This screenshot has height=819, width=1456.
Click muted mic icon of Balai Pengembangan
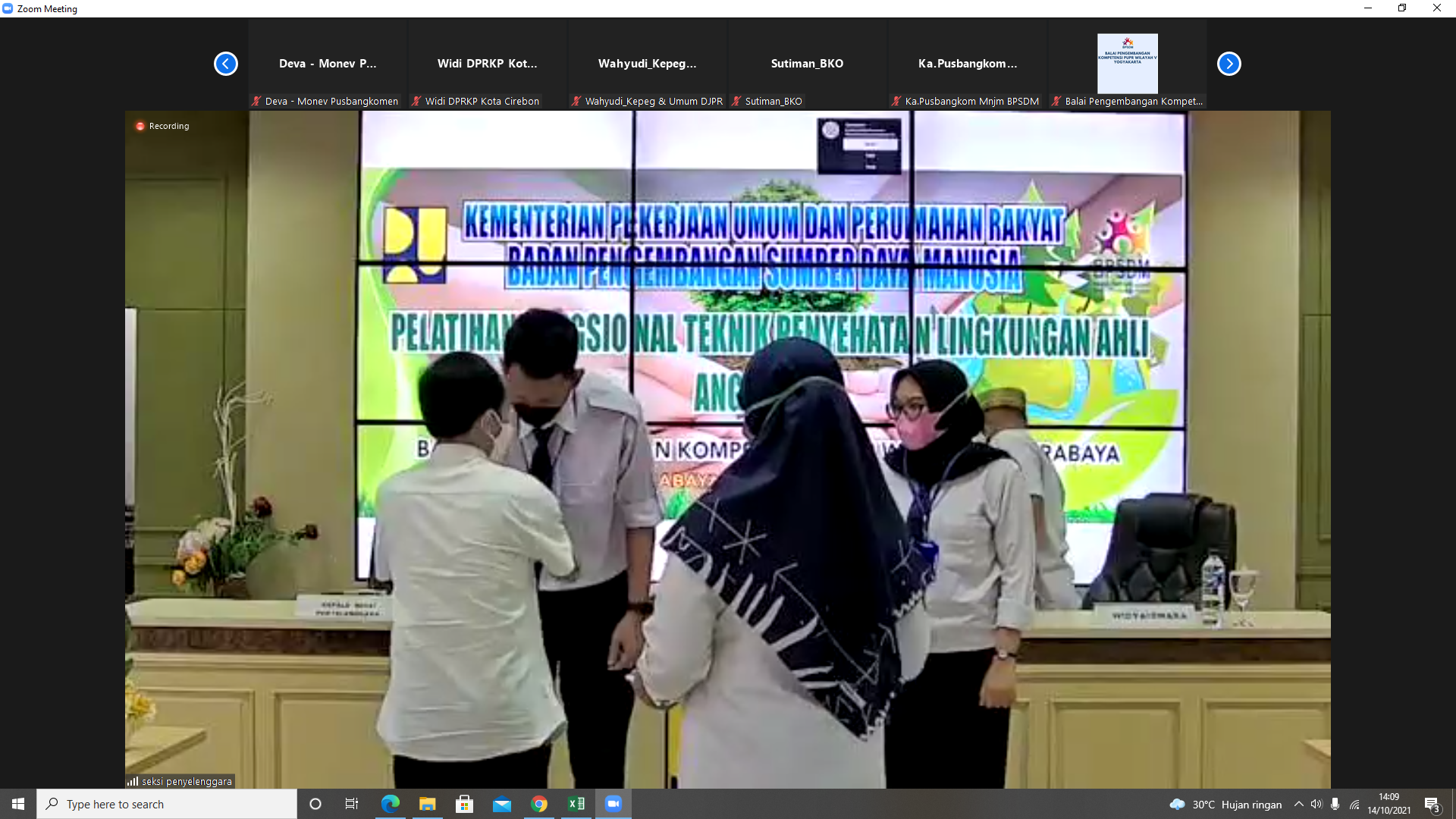click(x=1056, y=101)
